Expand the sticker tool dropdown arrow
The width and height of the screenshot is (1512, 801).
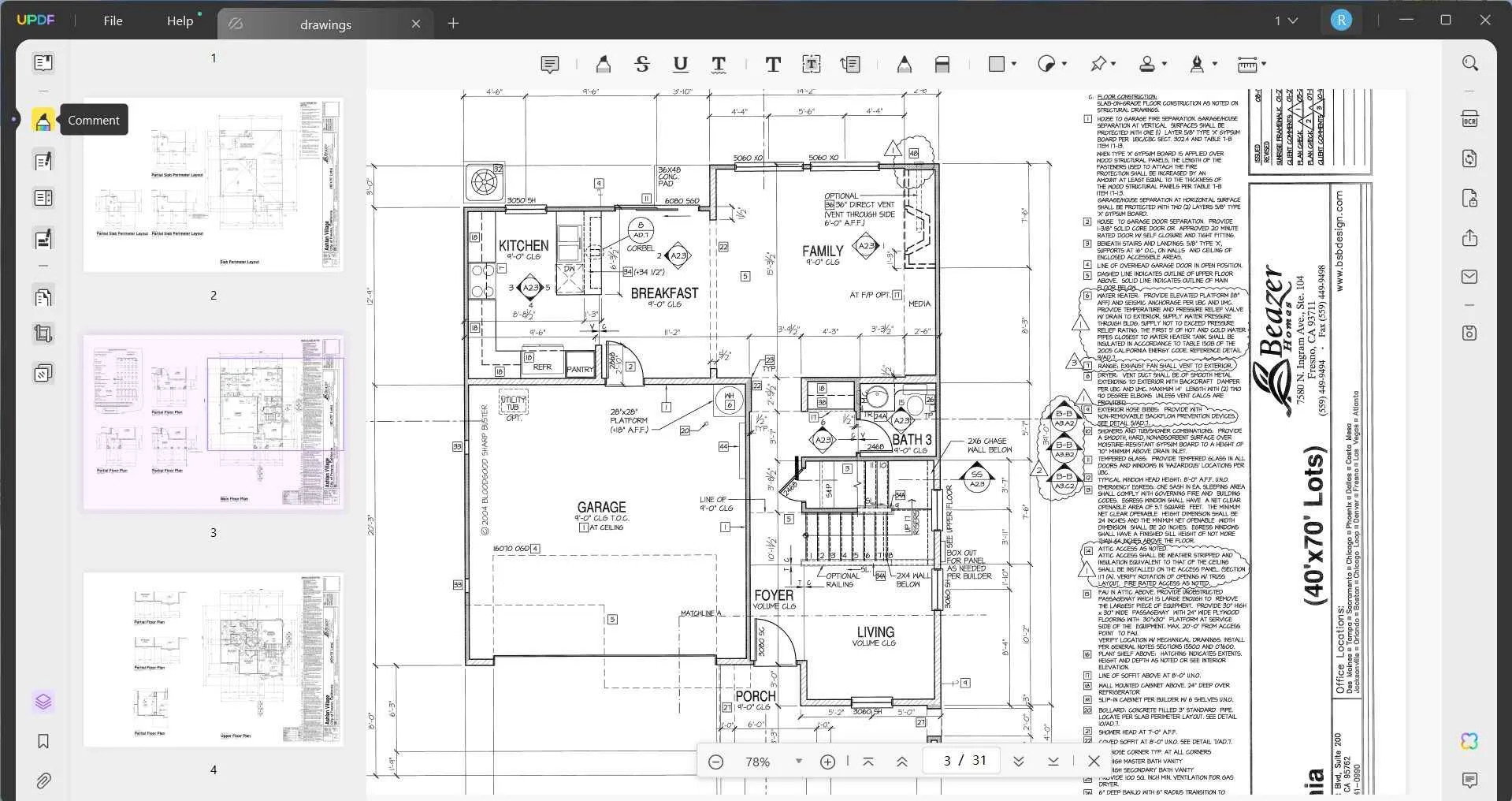tap(1064, 64)
